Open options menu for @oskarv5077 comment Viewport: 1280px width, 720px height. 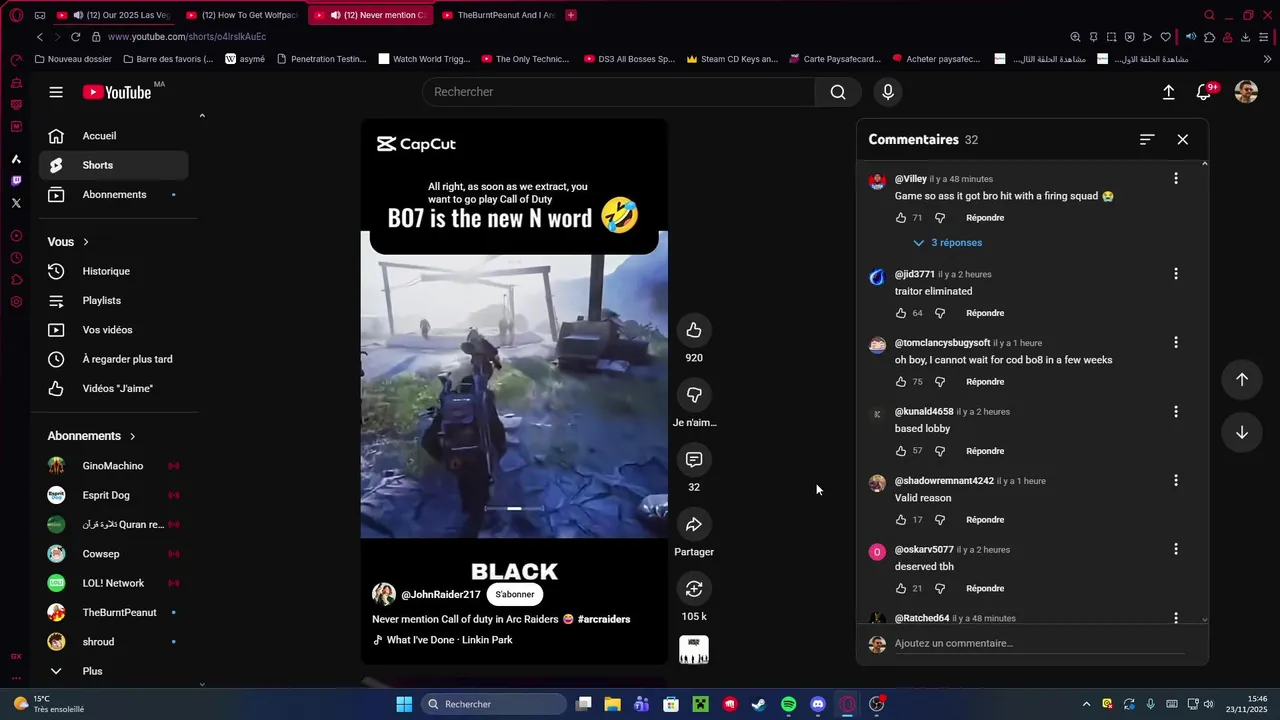[1176, 549]
